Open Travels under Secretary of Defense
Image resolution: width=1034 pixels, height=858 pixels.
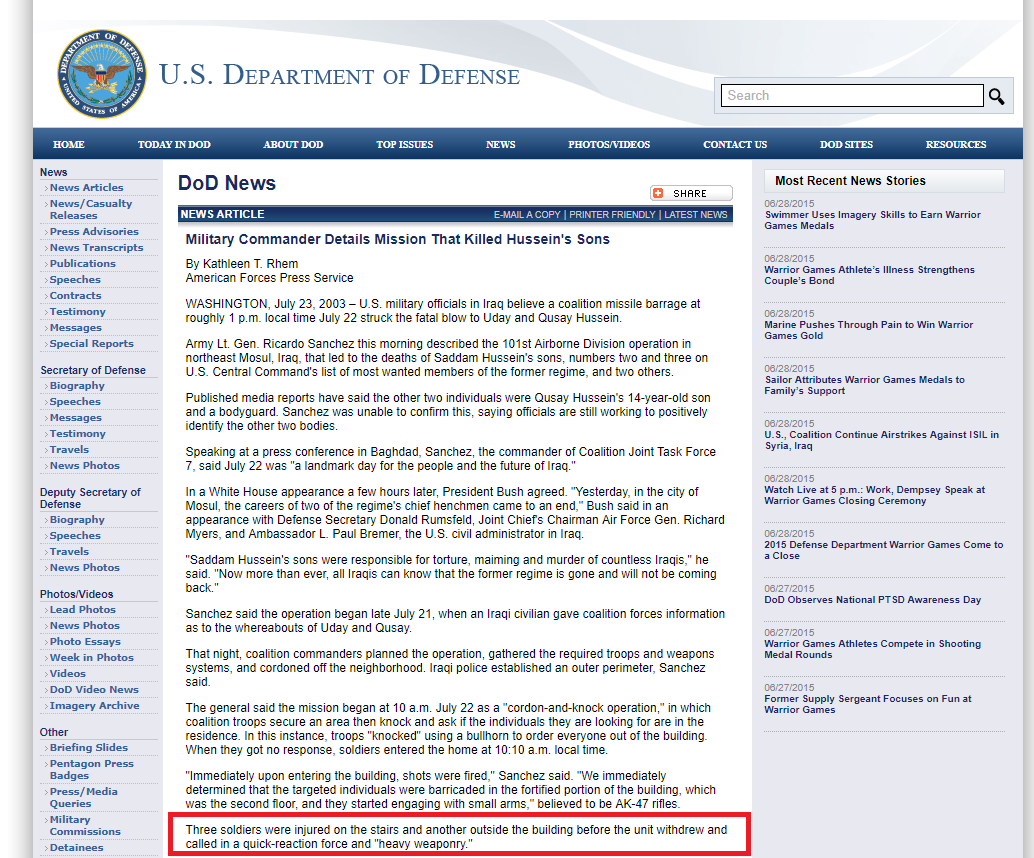69,450
